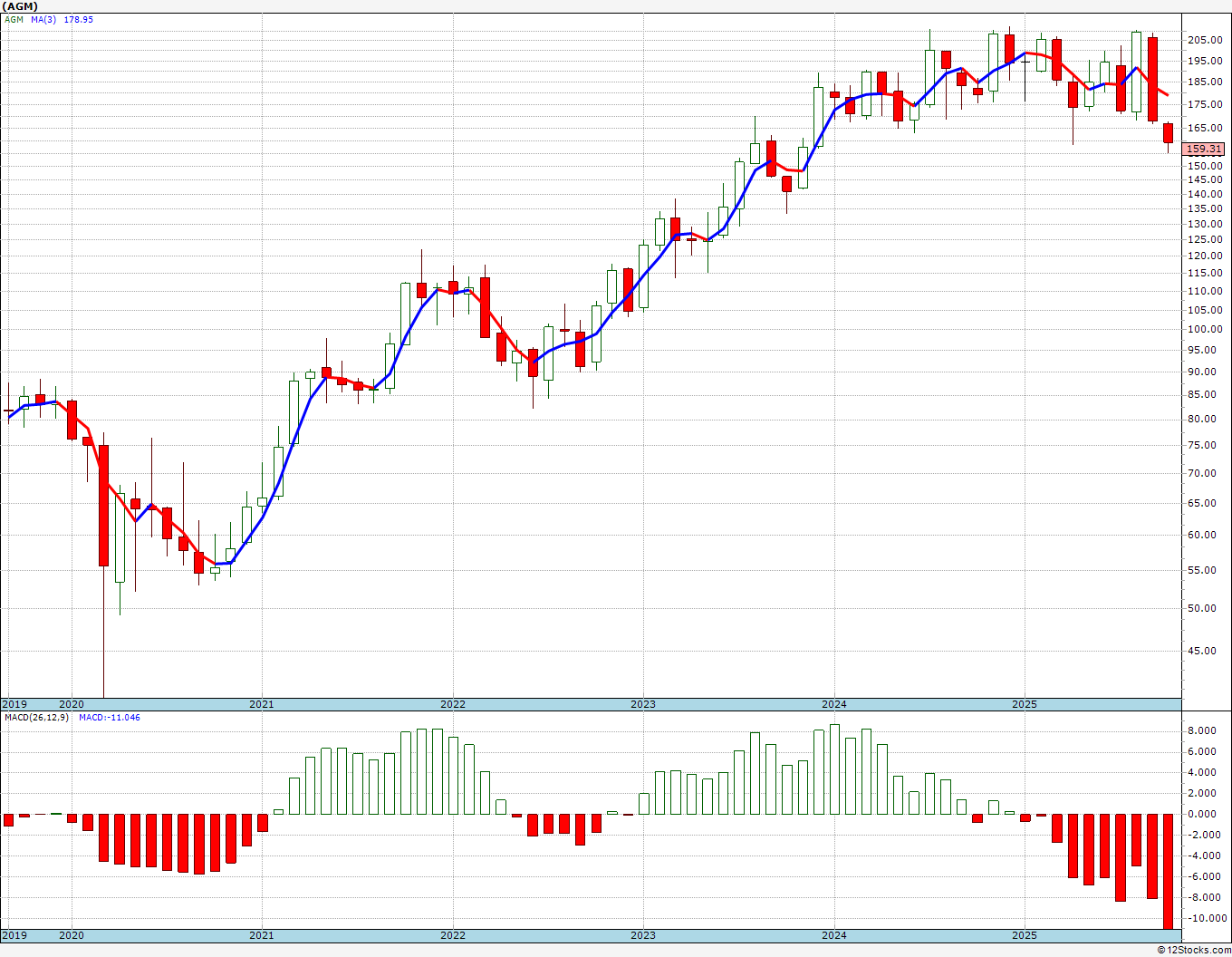This screenshot has height=957, width=1232.
Task: Click the 0.000 MACD axis label
Action: [1201, 814]
